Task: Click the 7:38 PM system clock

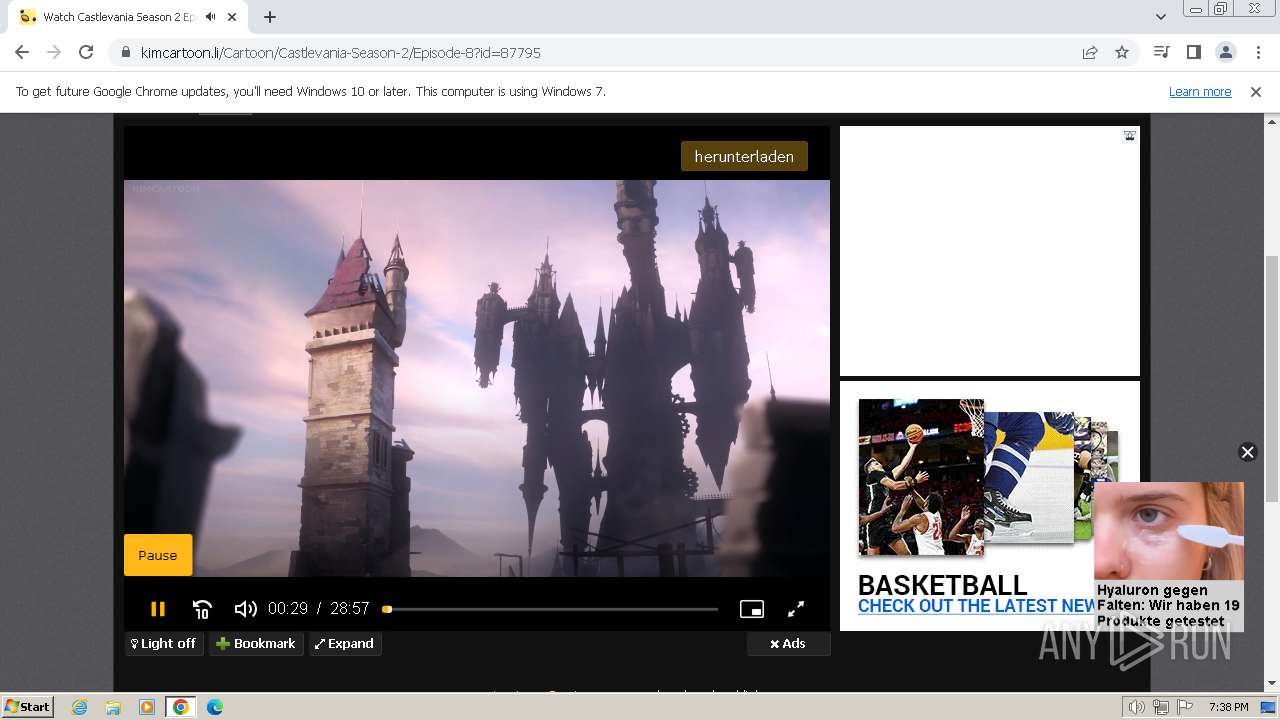Action: 1228,707
